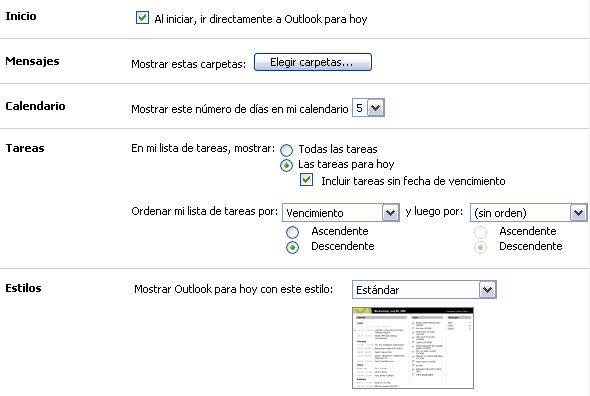The height and width of the screenshot is (396, 590).
Task: Click the 'Elegir carpetas...' button
Action: [313, 62]
